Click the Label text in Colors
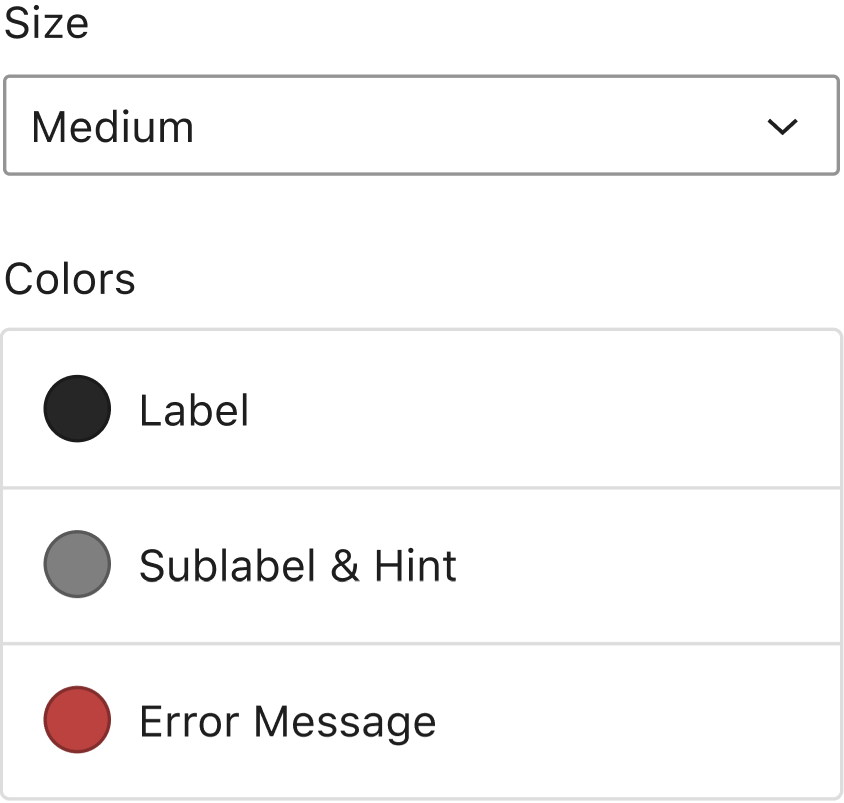Screen dimensions: 844x803 [x=194, y=410]
